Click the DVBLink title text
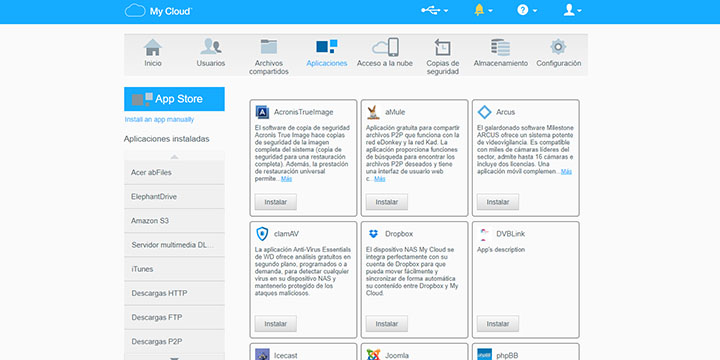Viewport: 720px width, 360px height. click(511, 234)
